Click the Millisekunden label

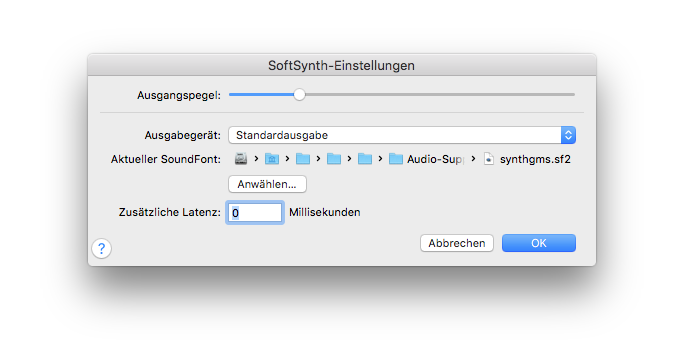324,212
